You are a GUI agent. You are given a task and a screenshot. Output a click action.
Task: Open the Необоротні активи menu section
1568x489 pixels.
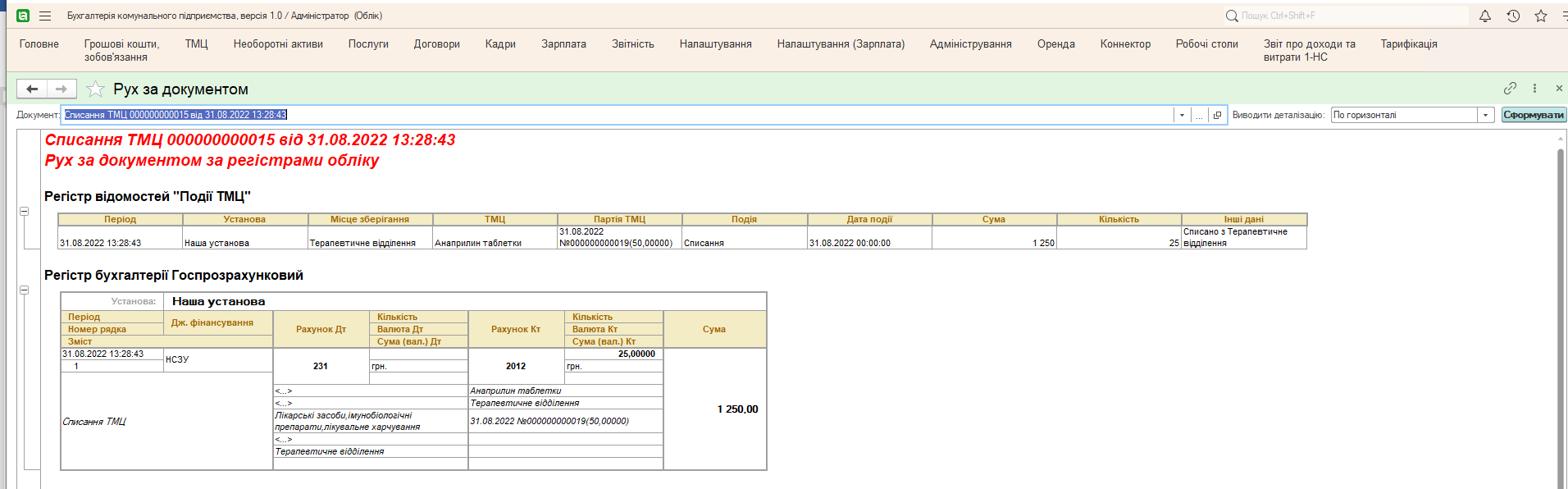[278, 44]
